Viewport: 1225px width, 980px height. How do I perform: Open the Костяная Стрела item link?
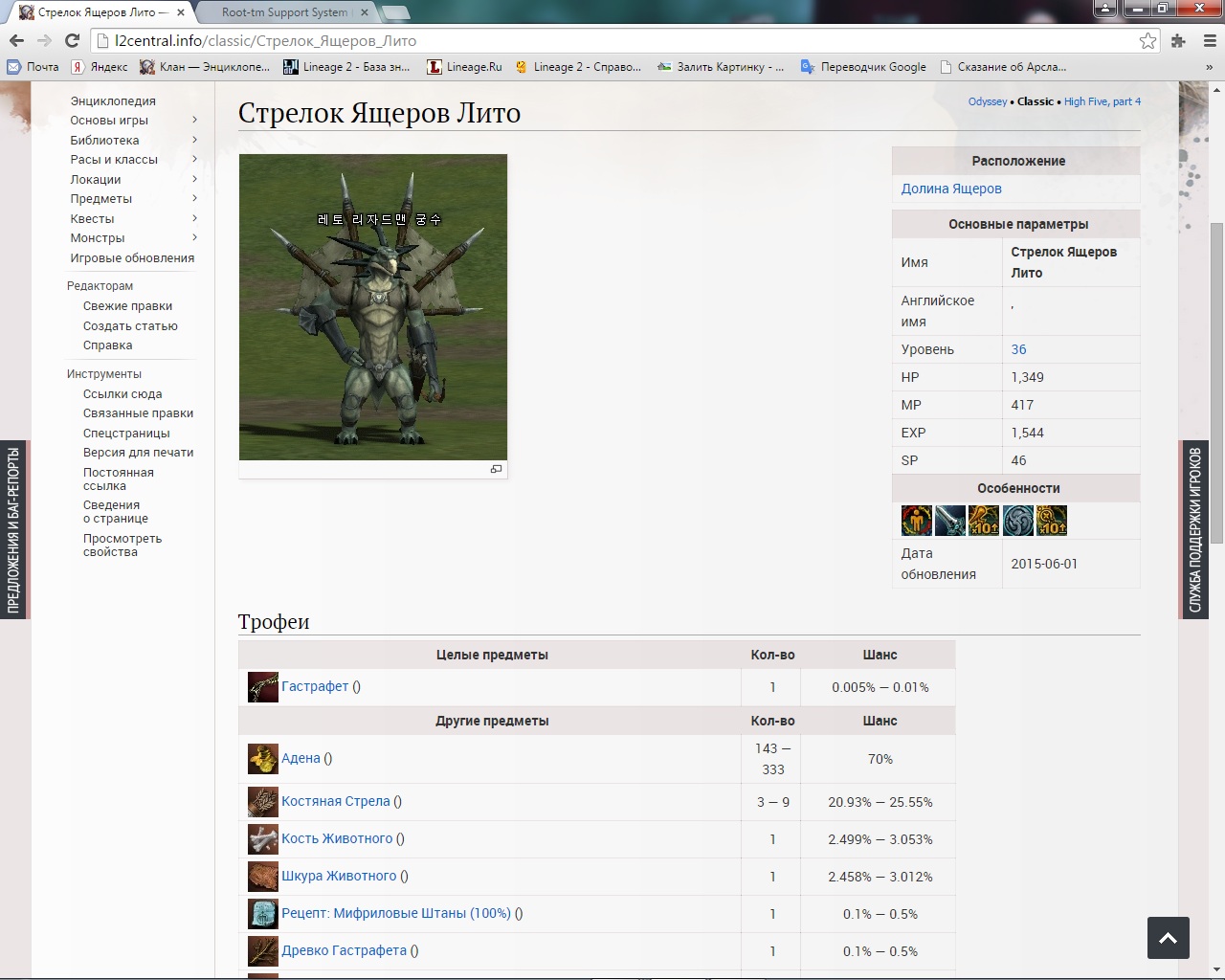336,801
